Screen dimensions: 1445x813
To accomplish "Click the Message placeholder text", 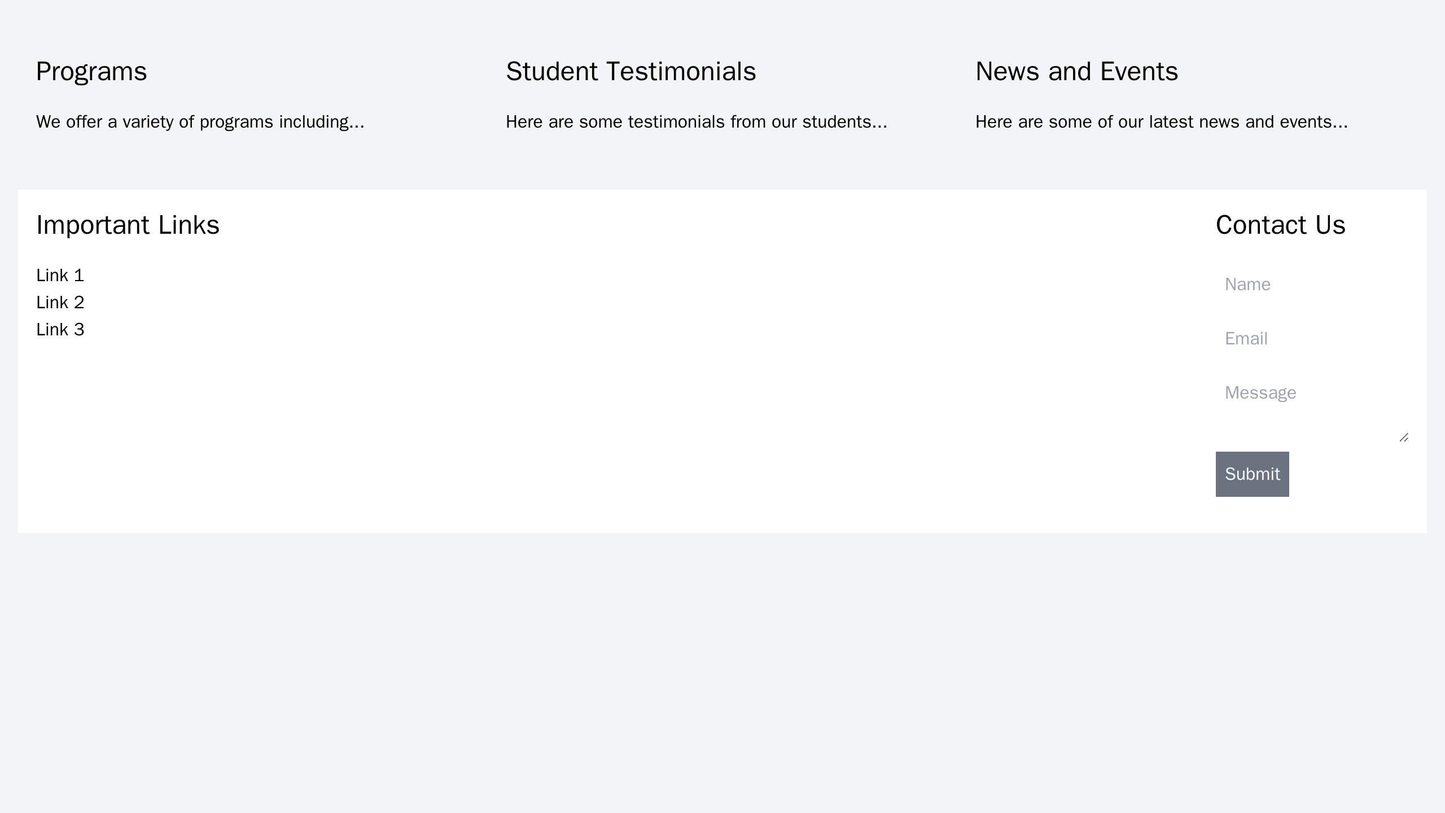I will [x=1261, y=392].
